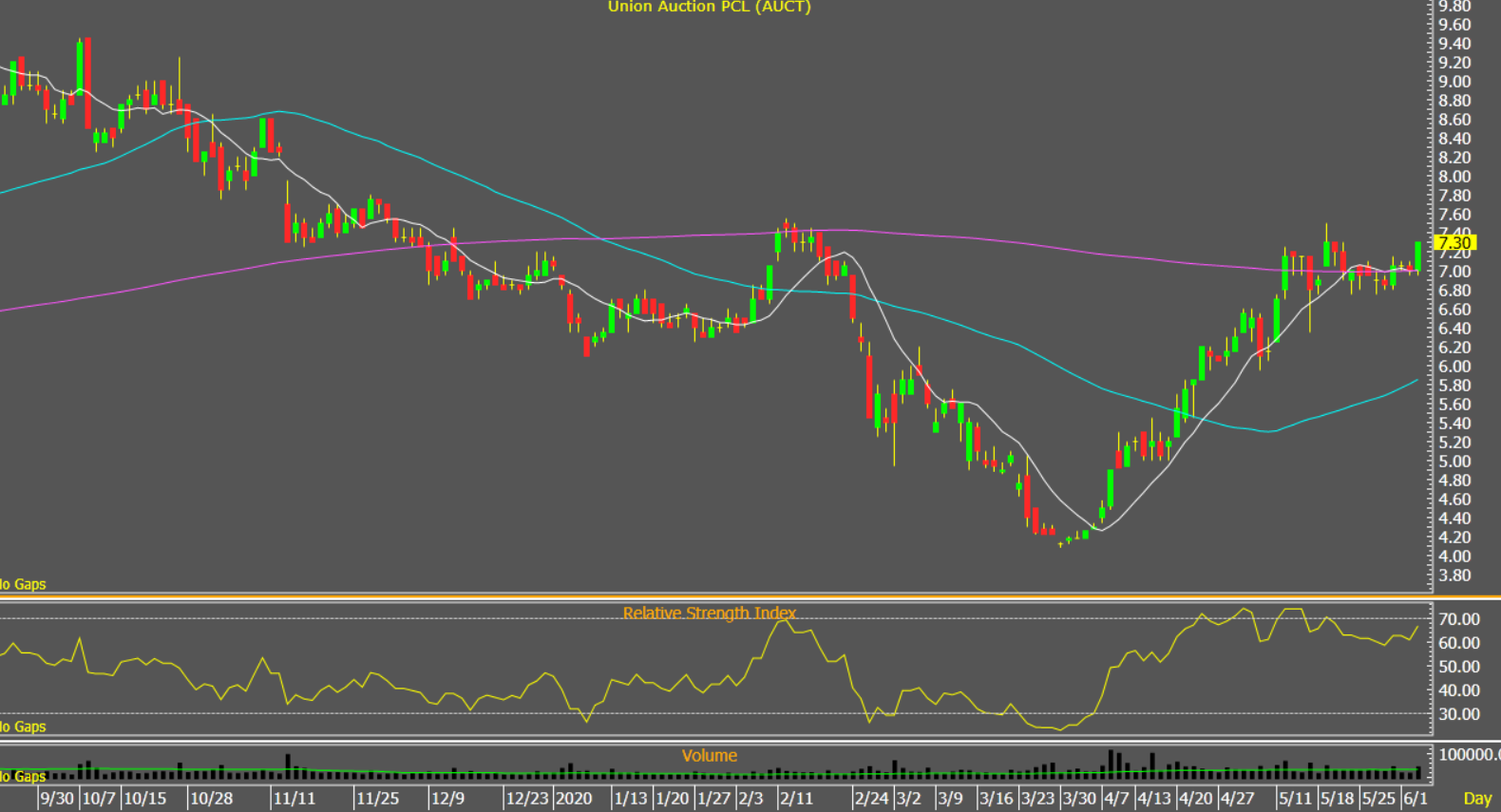Click the 3/30 date on the time axis
Viewport: 1501px width, 812px height.
click(x=1080, y=799)
